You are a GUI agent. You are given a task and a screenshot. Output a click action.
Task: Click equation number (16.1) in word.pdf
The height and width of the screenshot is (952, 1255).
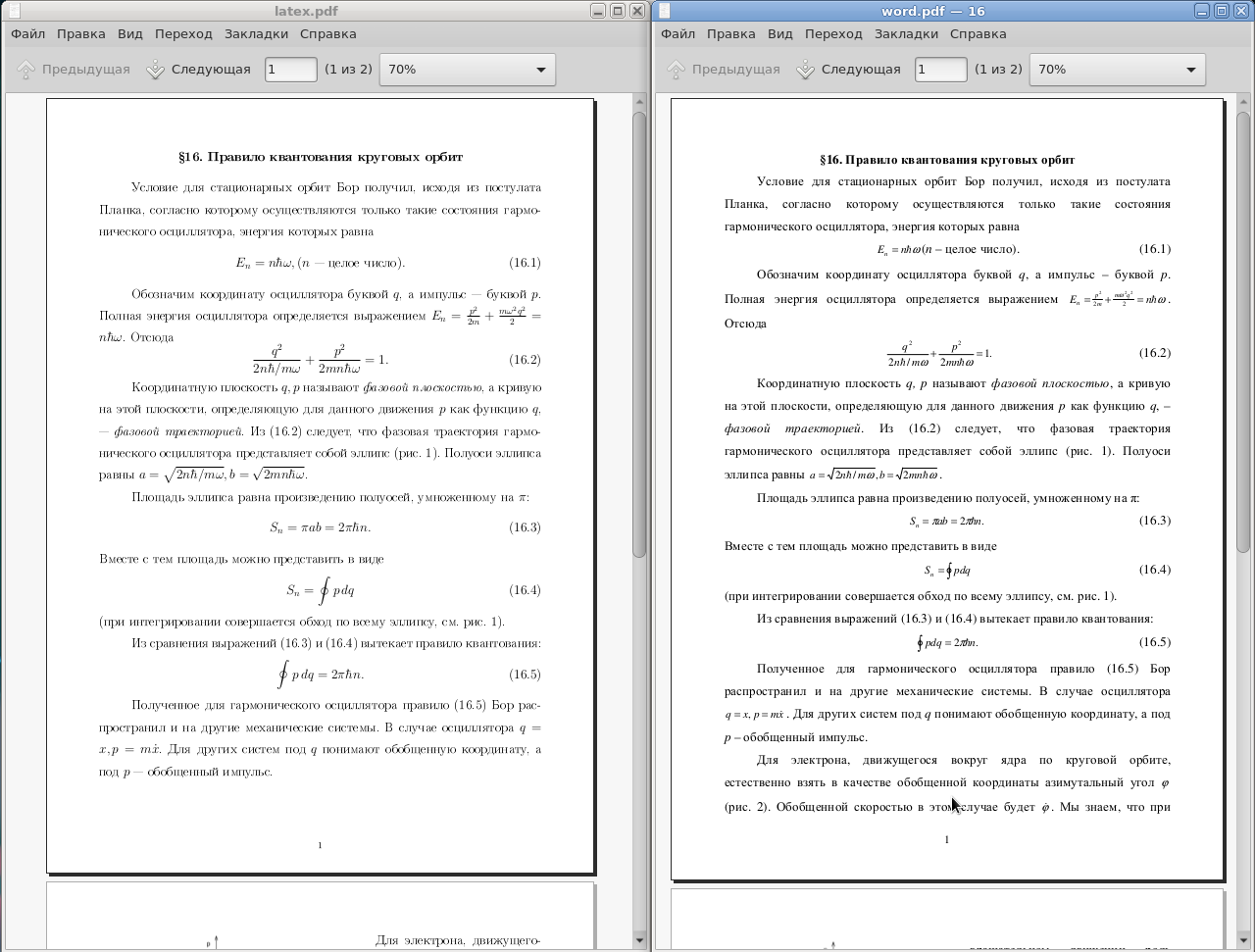click(x=1155, y=249)
